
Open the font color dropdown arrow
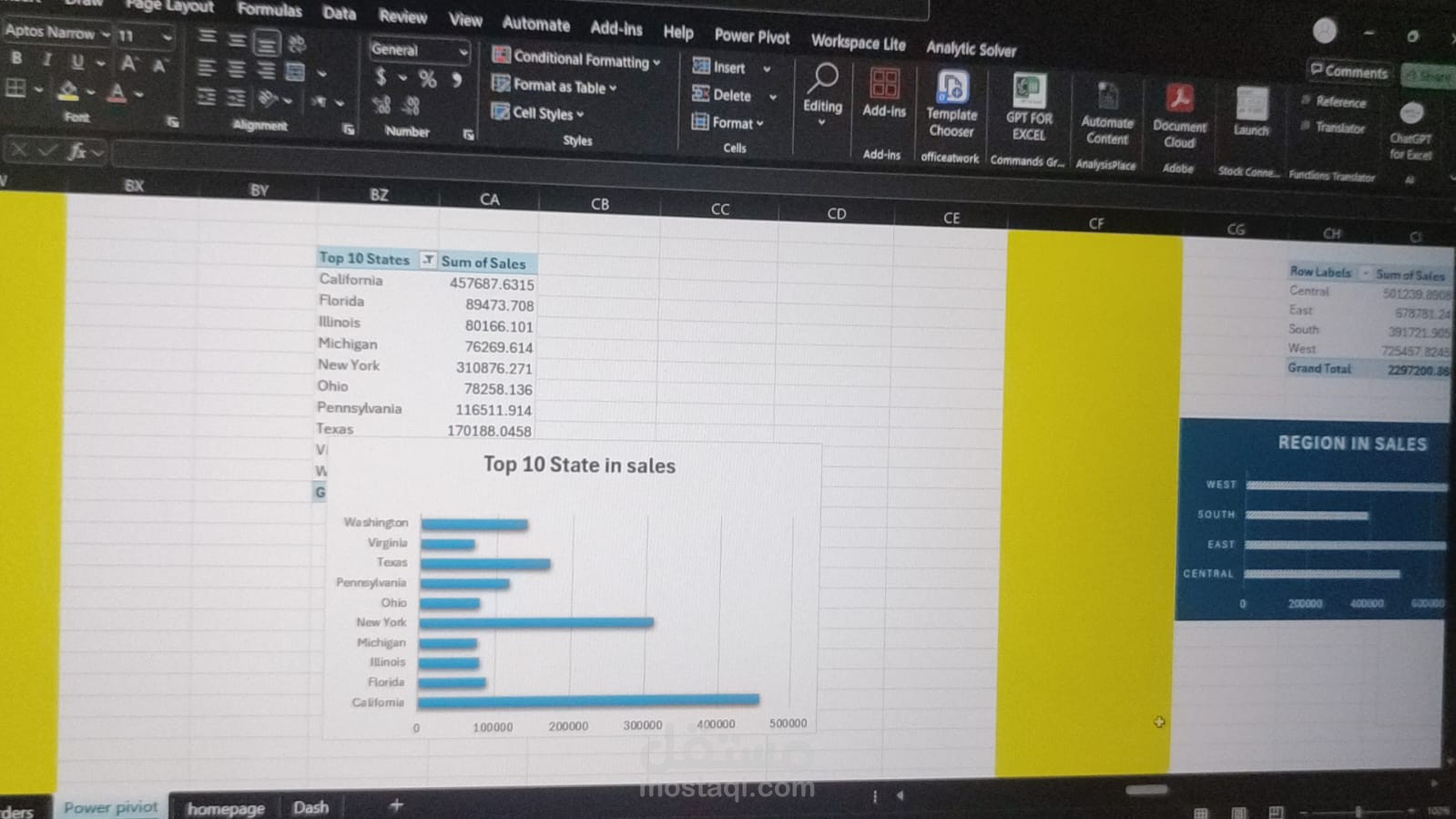click(x=139, y=95)
